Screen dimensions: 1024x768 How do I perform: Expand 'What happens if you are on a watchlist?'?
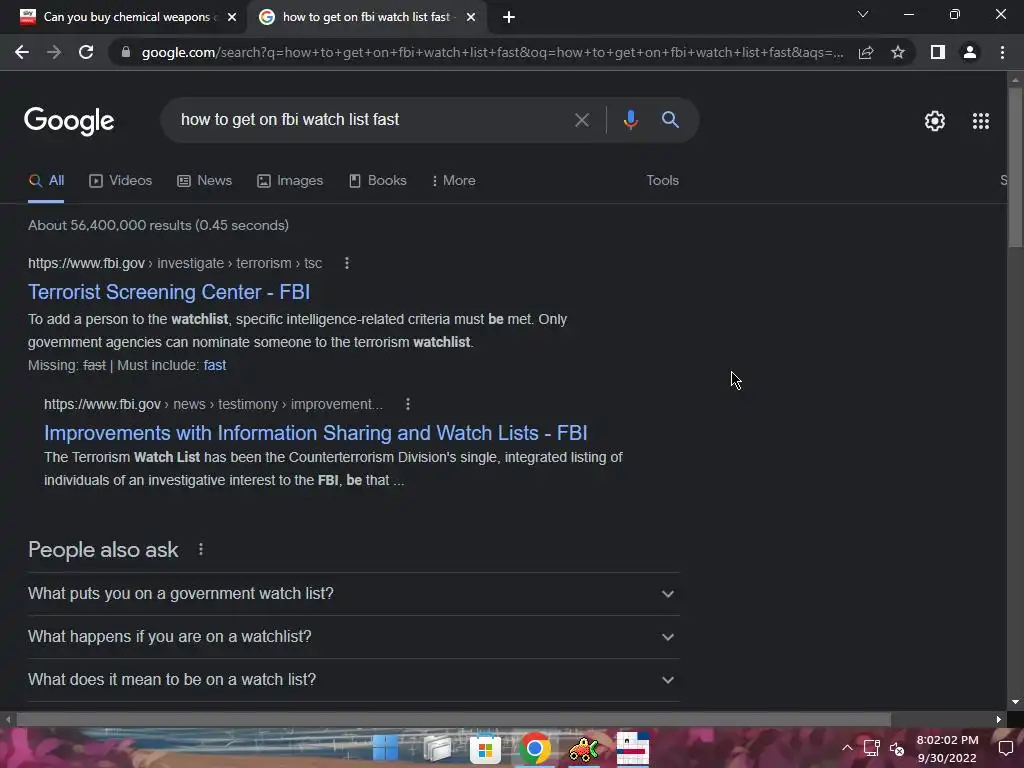coord(353,637)
